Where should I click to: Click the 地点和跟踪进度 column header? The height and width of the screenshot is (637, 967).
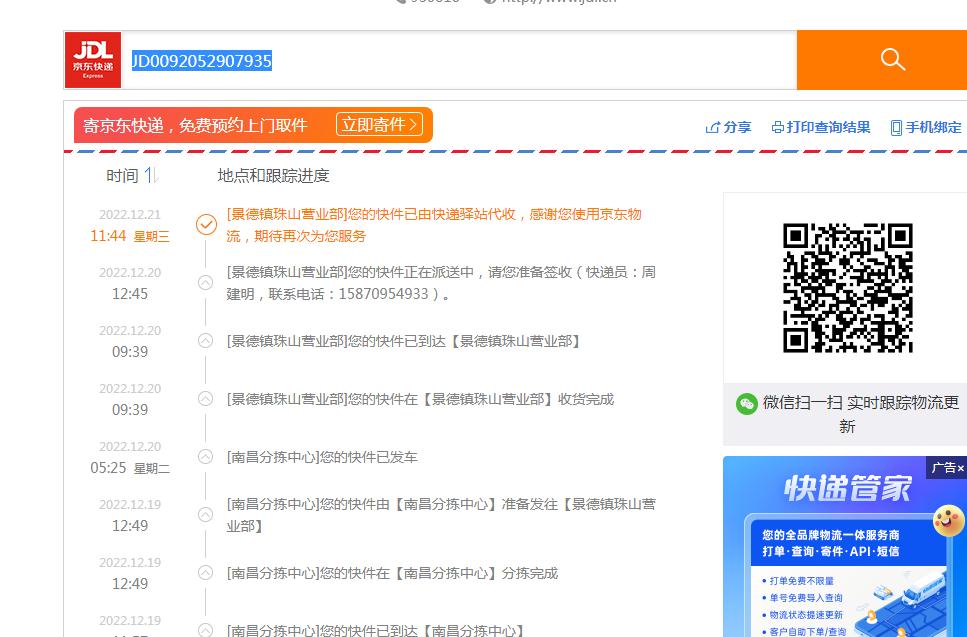tap(273, 176)
